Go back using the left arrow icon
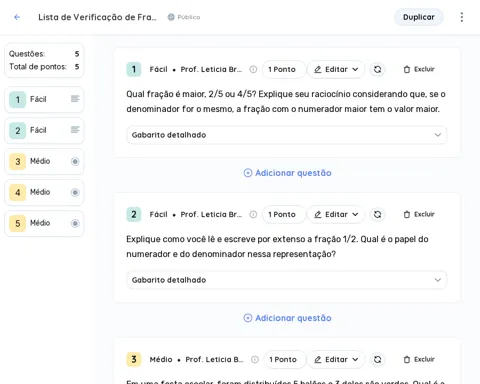Viewport: 480px width, 384px height. coord(17,17)
